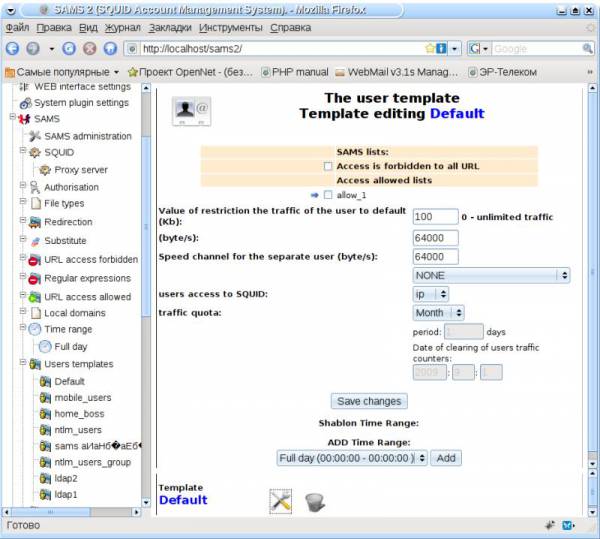Image resolution: width=600 pixels, height=539 pixels.
Task: Select the ldap2 template
Action: click(66, 478)
